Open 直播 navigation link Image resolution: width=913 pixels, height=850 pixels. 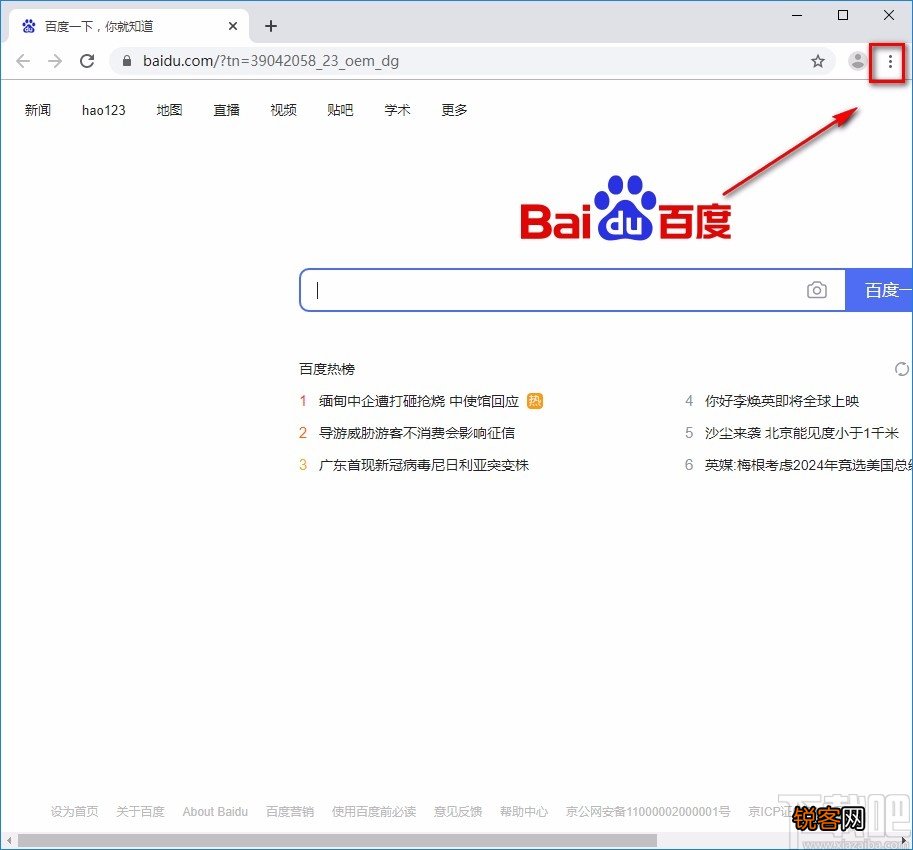point(227,110)
